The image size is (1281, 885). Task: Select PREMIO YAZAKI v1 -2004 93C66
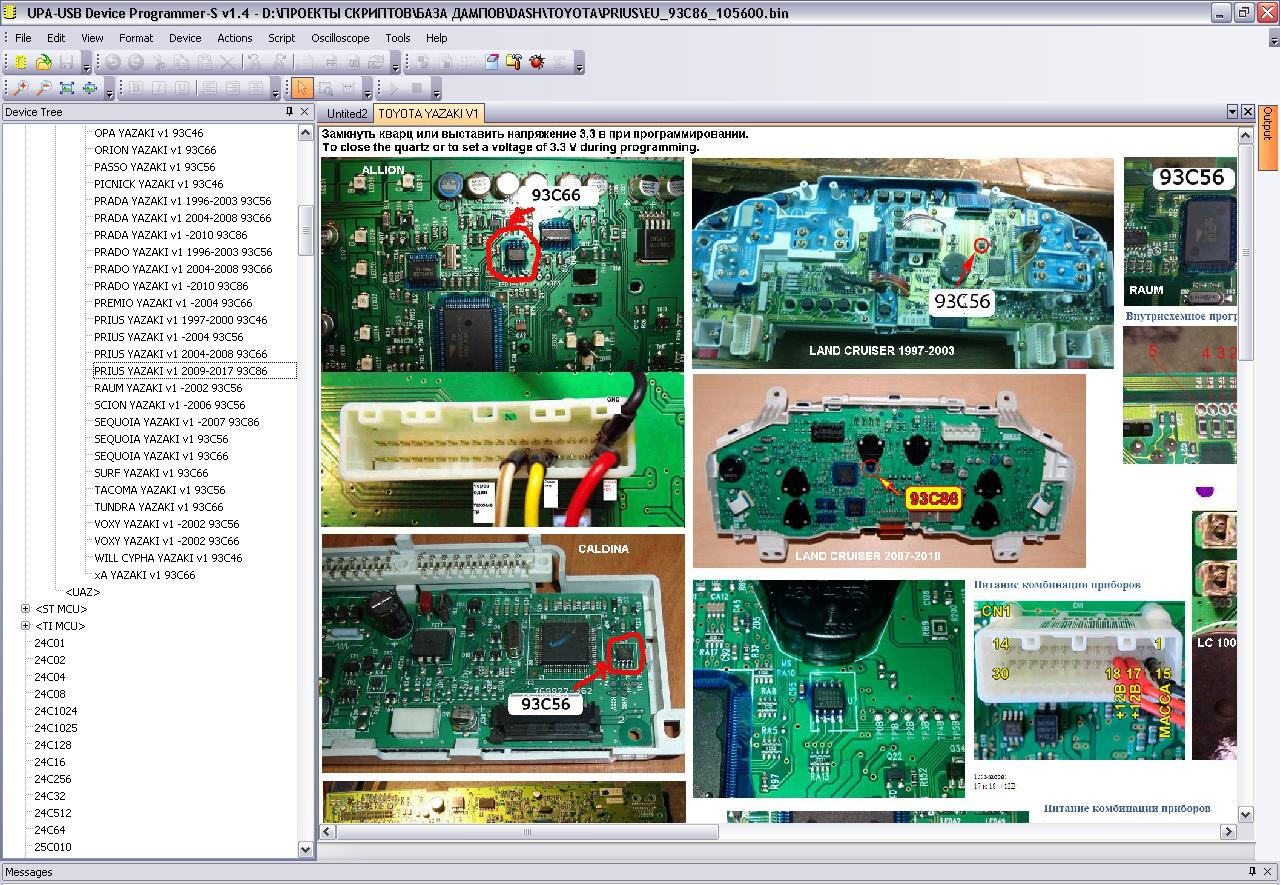coord(173,303)
